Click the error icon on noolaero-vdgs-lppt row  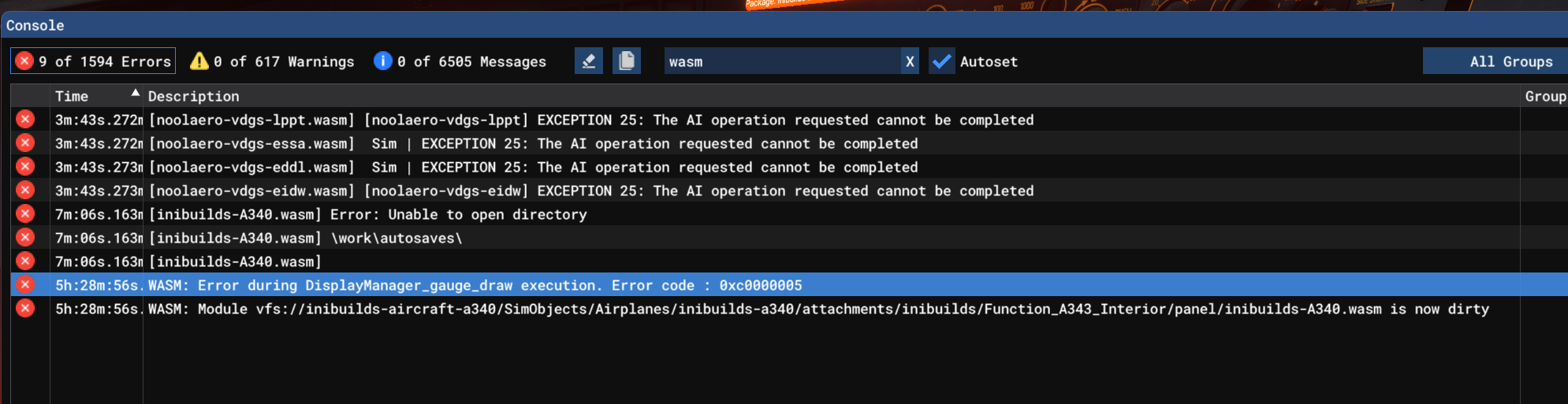pyautogui.click(x=25, y=120)
